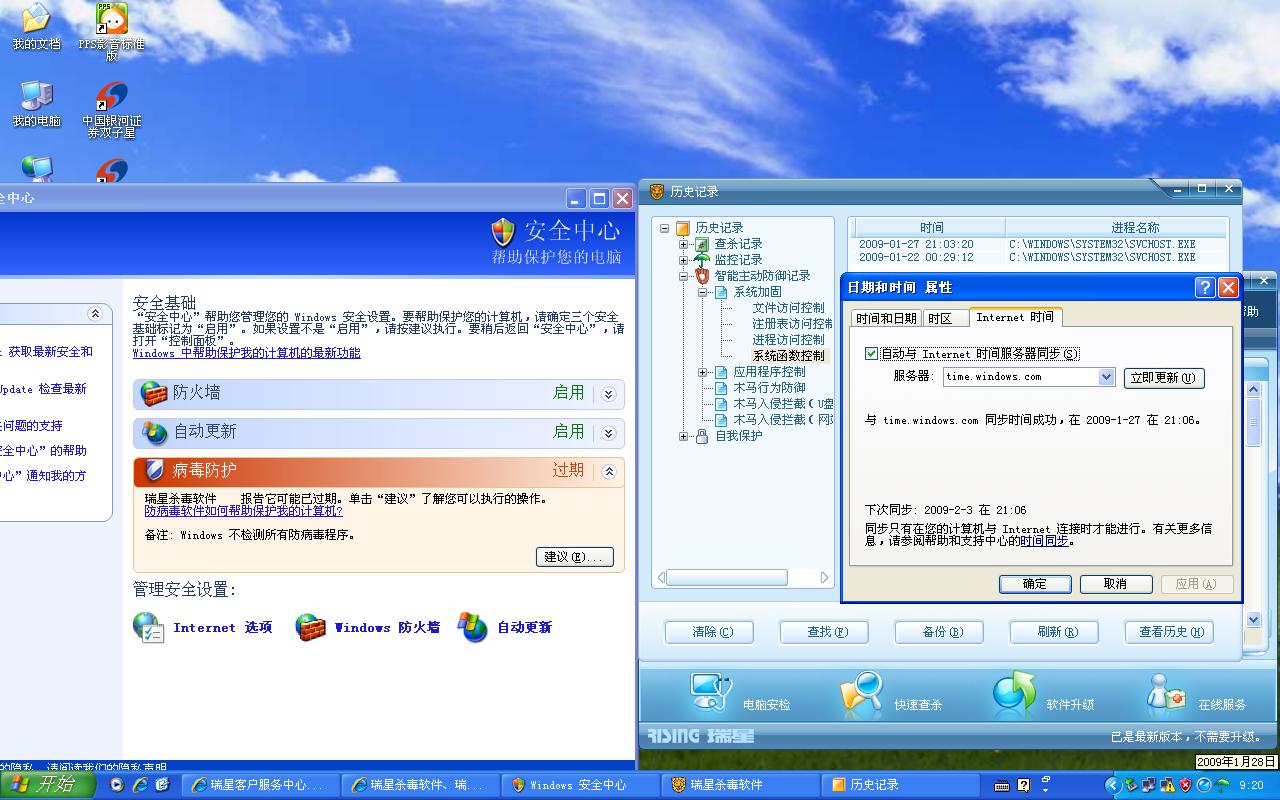Viewport: 1280px width, 800px height.
Task: Click the 智能主动防御记录 shield icon
Action: point(702,276)
